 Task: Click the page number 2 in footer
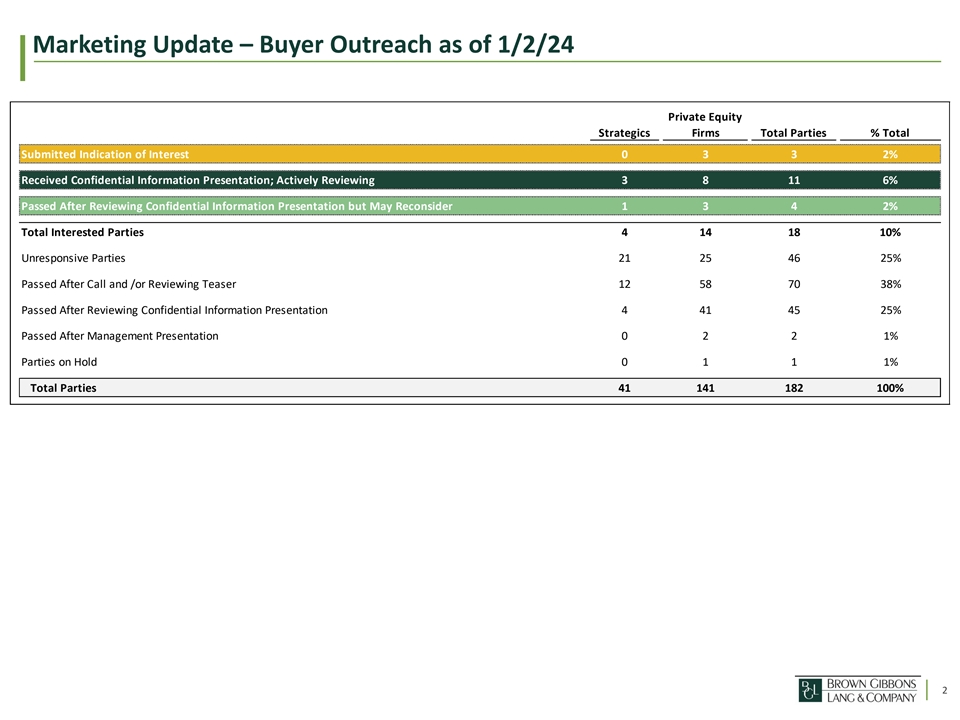click(x=942, y=690)
